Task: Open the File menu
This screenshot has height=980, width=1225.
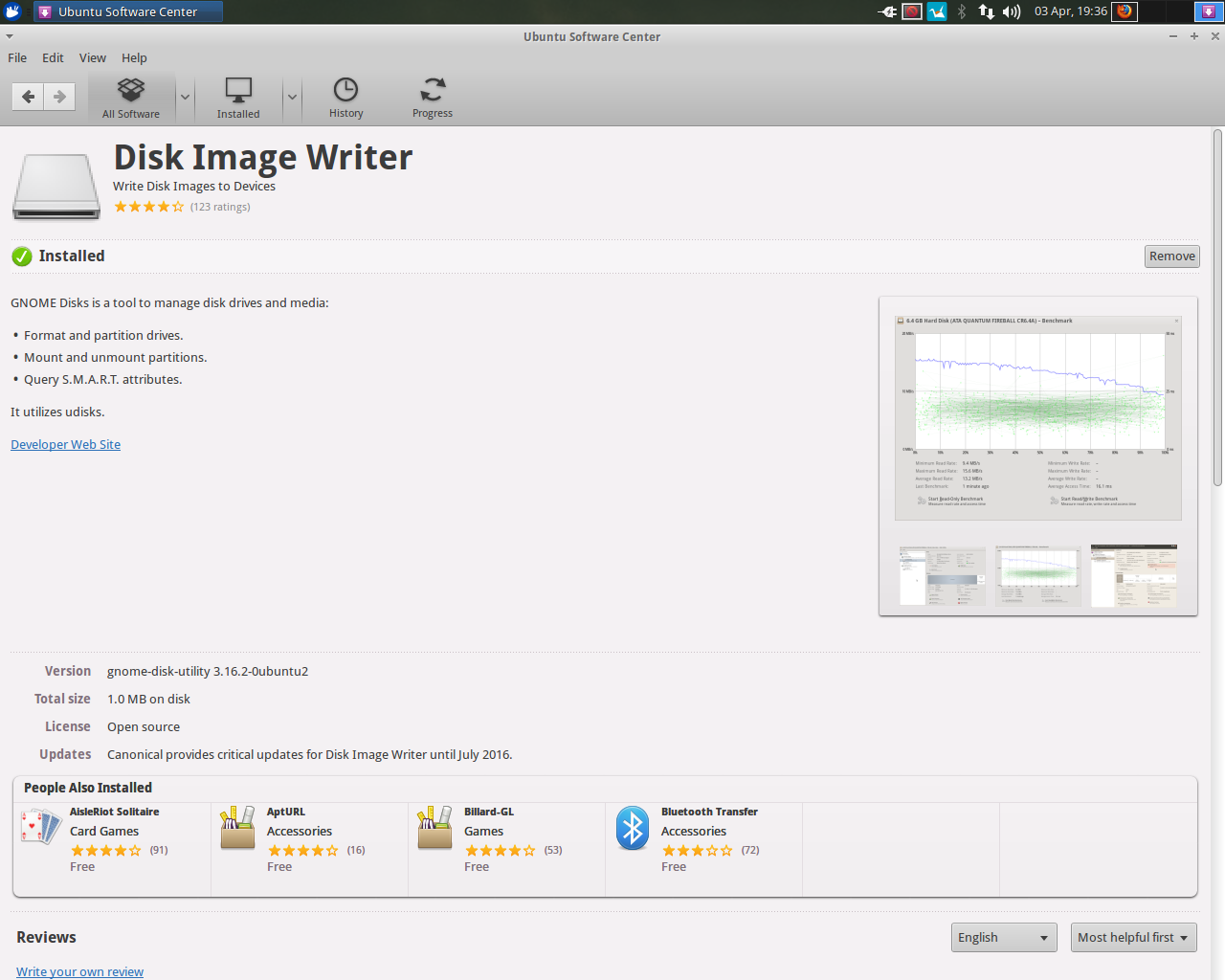Action: pos(17,57)
